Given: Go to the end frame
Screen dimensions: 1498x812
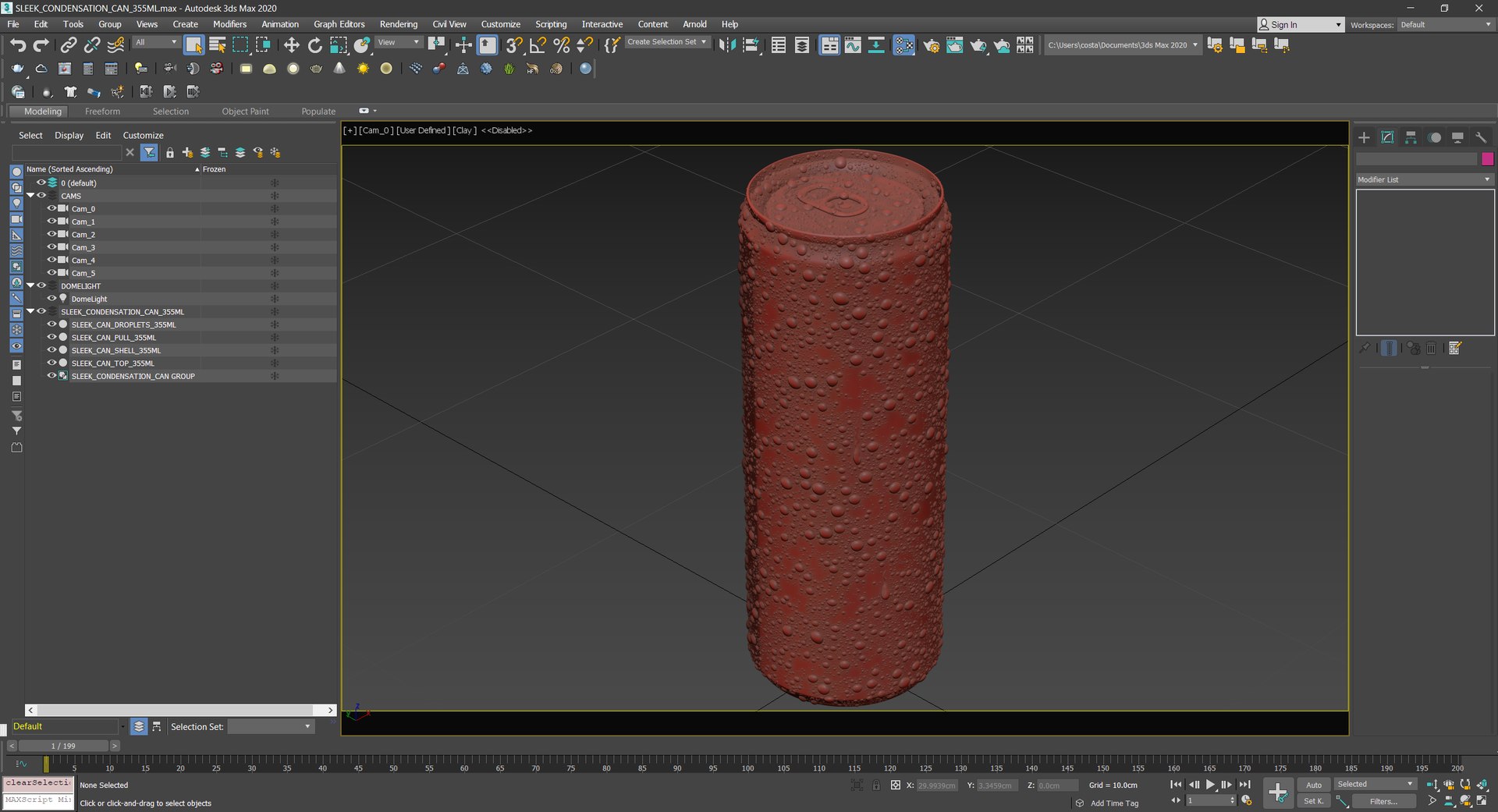Looking at the screenshot, I should tap(1244, 785).
